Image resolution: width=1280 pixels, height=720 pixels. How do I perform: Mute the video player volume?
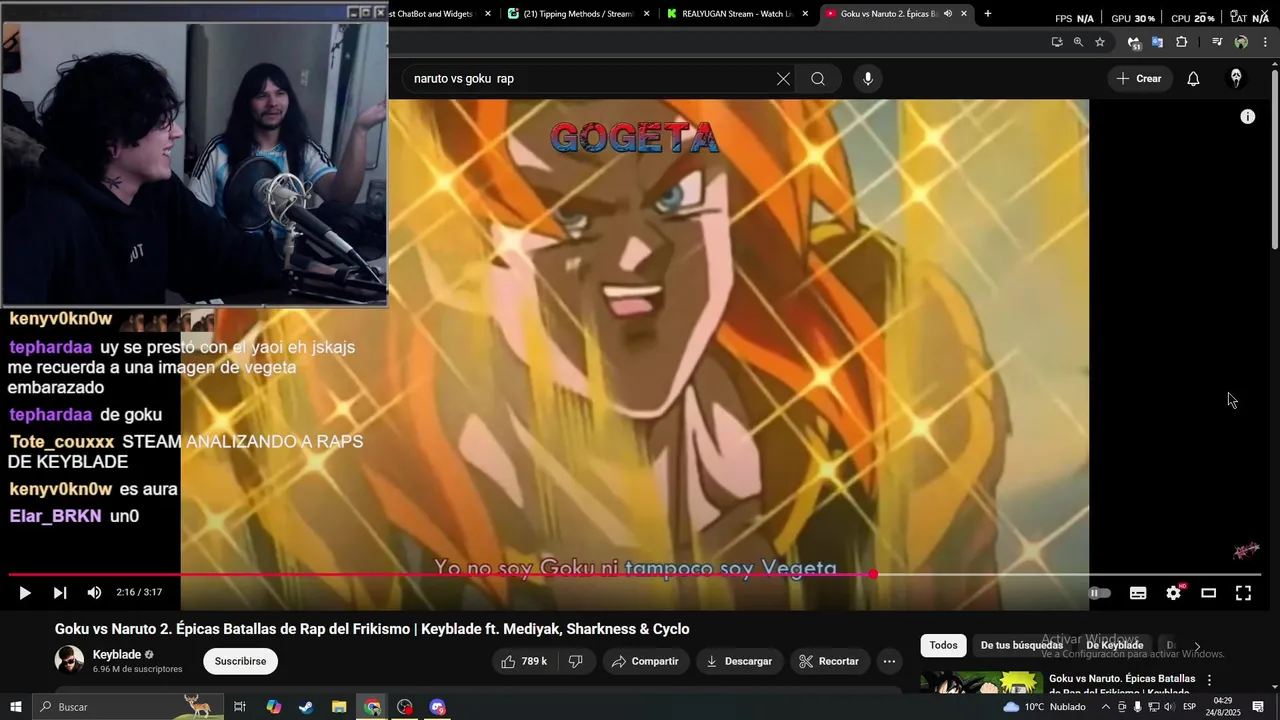[94, 593]
